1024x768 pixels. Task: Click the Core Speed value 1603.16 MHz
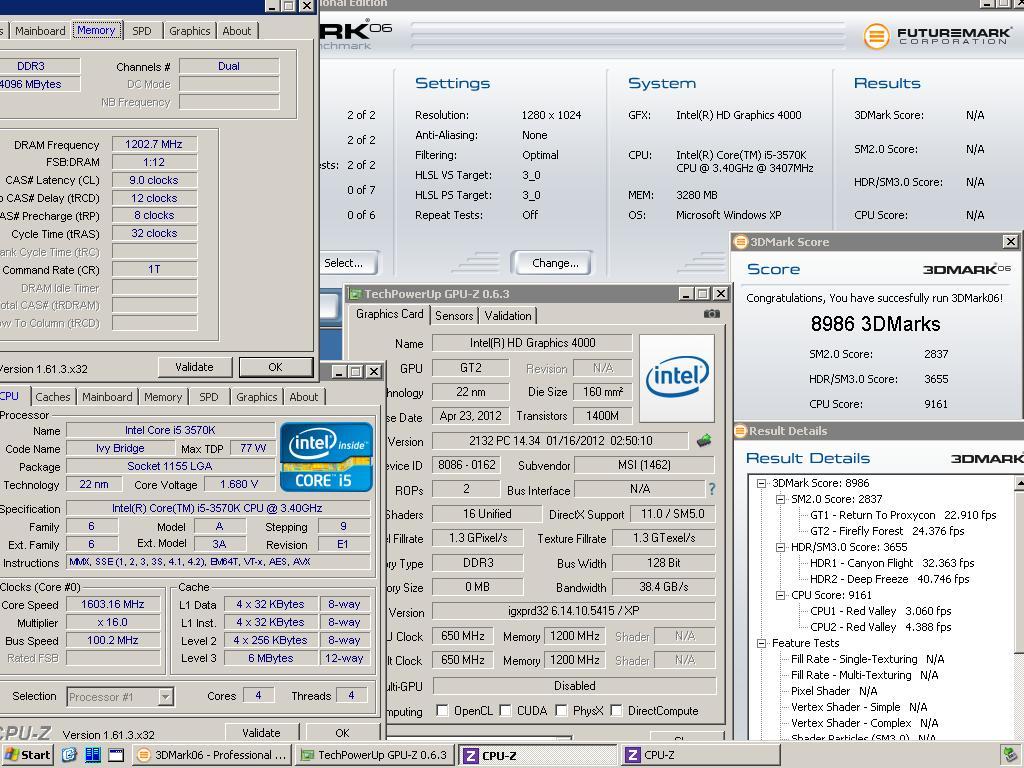tap(113, 605)
